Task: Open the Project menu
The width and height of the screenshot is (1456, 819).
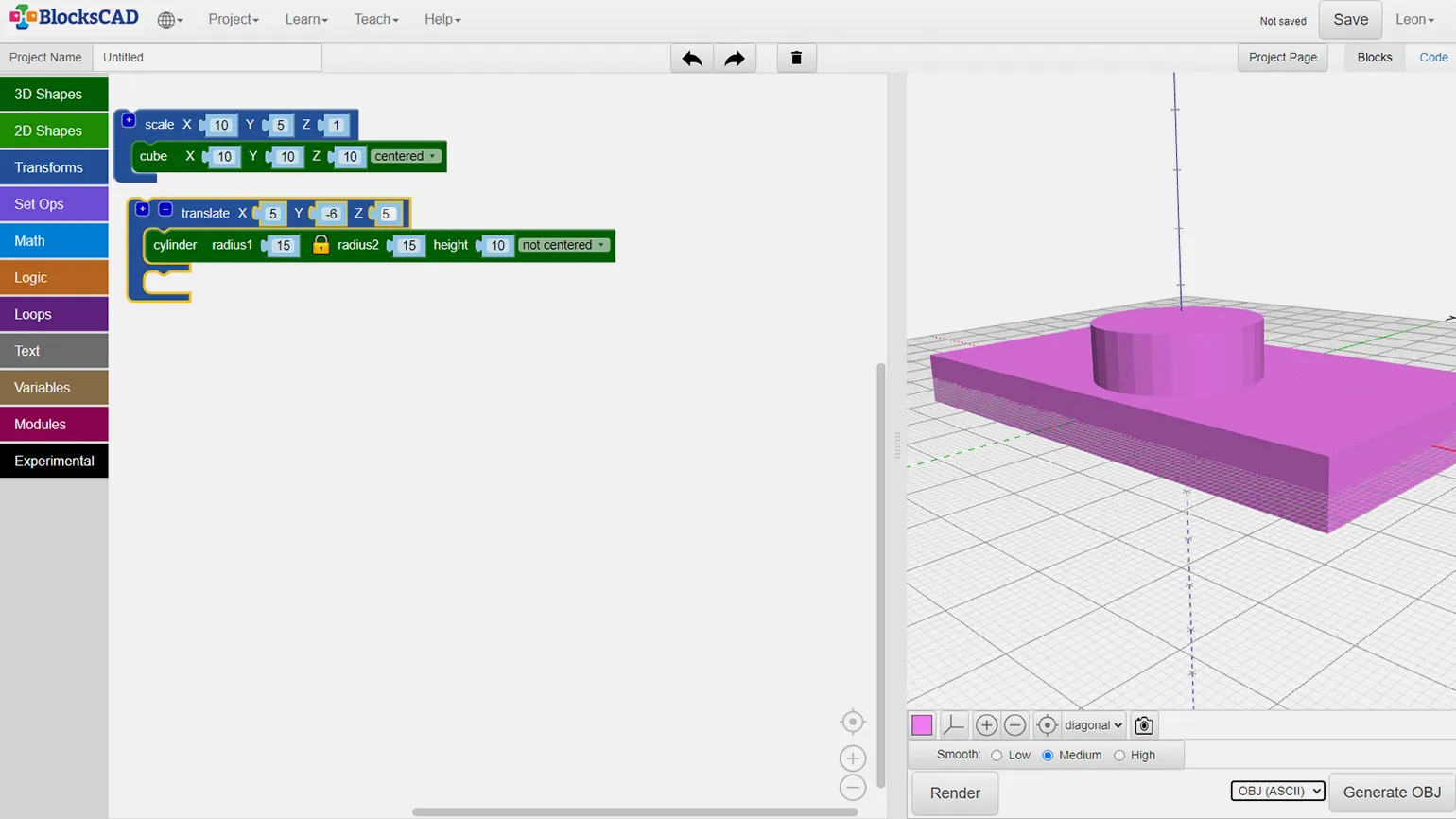Action: tap(234, 20)
